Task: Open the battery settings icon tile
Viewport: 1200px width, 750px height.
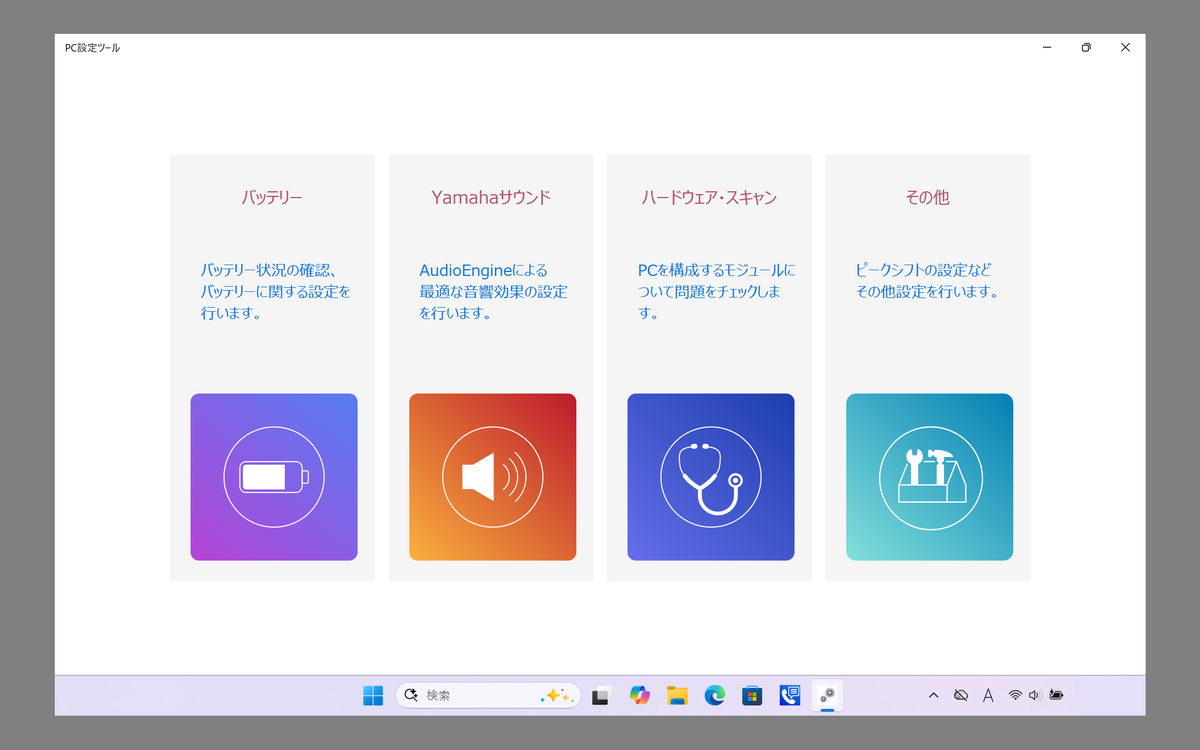Action: click(x=273, y=477)
